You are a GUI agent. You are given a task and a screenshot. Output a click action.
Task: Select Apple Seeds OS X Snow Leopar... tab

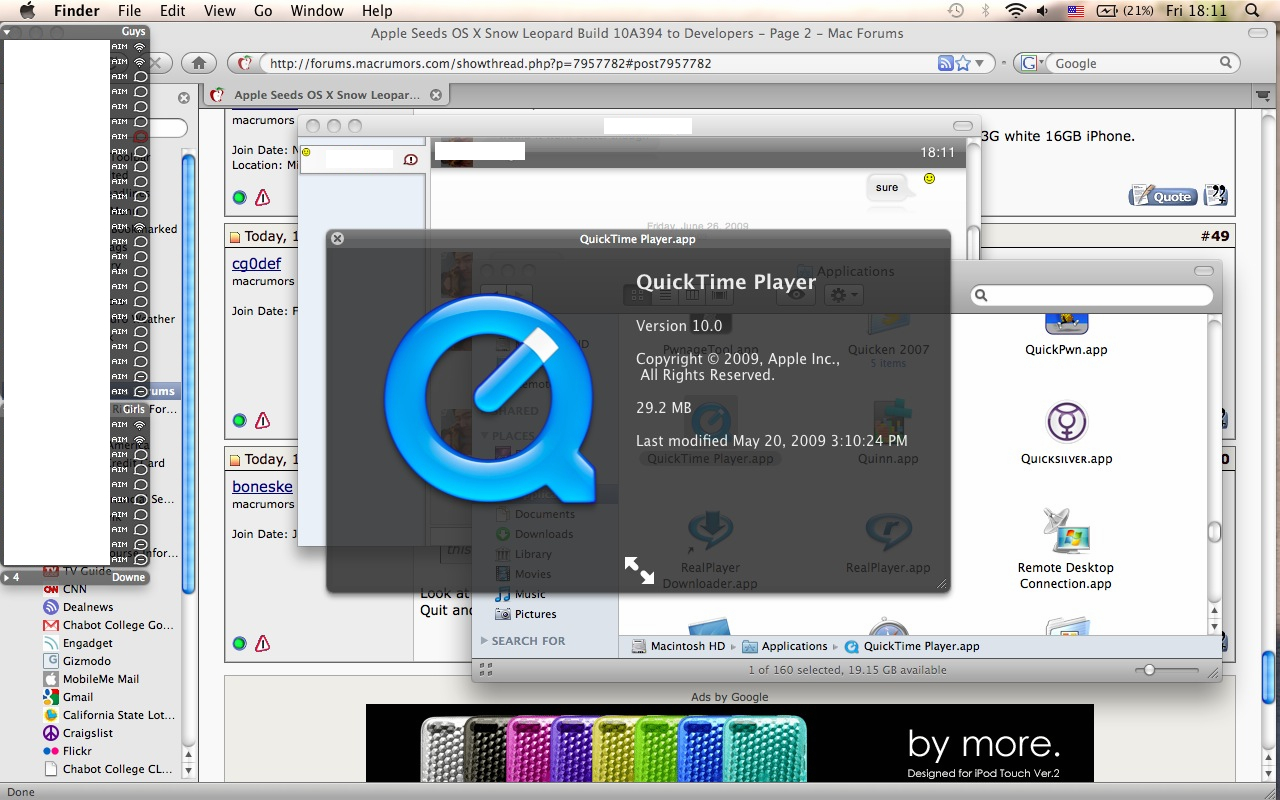(x=326, y=95)
